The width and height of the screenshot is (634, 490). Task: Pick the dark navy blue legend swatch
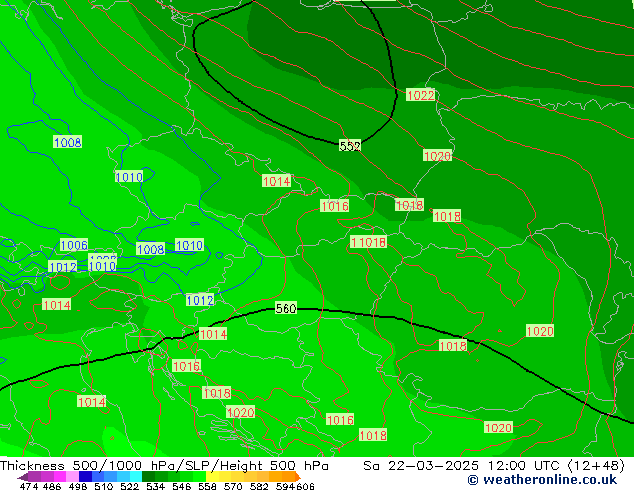(85, 477)
